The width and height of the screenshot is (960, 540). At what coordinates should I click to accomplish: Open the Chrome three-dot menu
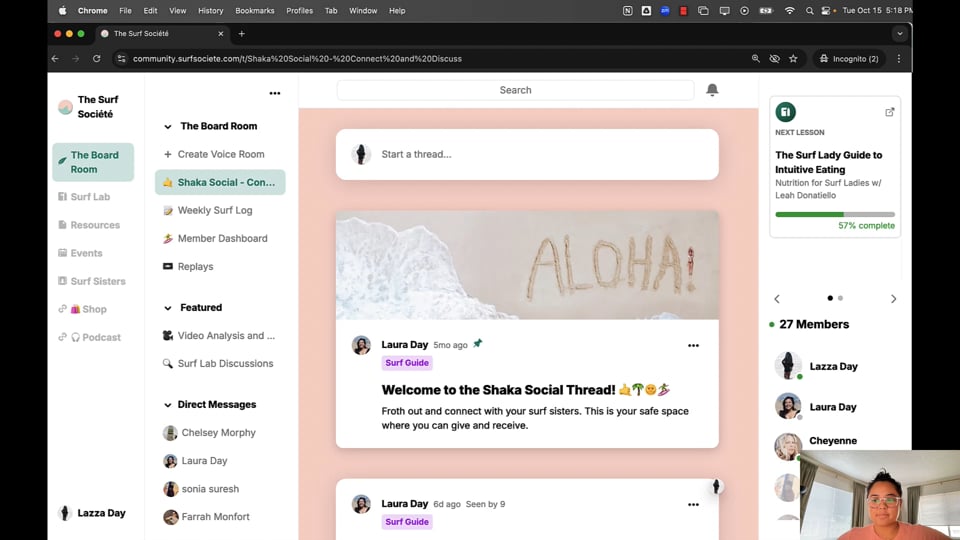pos(899,59)
